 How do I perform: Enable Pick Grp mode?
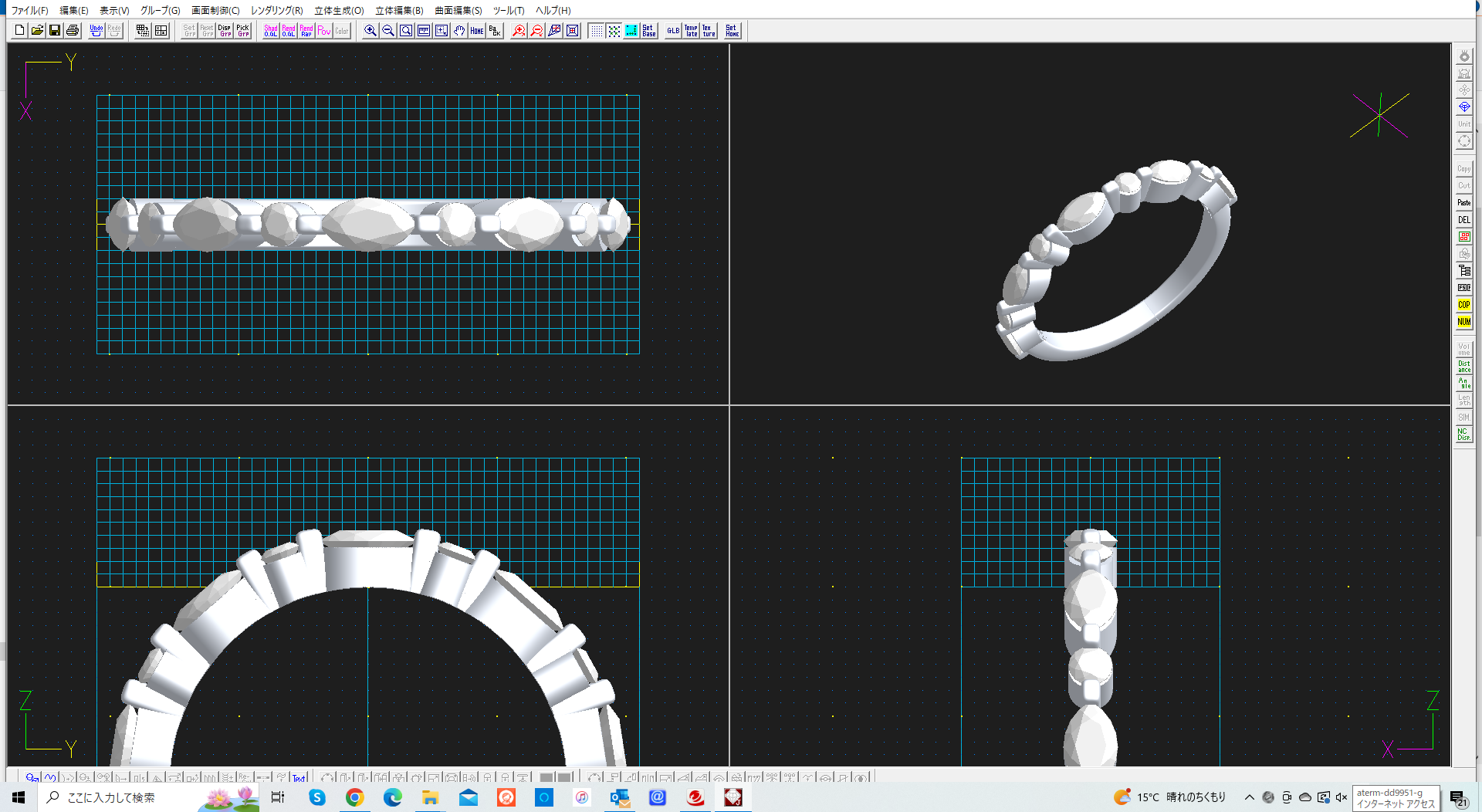(x=242, y=31)
